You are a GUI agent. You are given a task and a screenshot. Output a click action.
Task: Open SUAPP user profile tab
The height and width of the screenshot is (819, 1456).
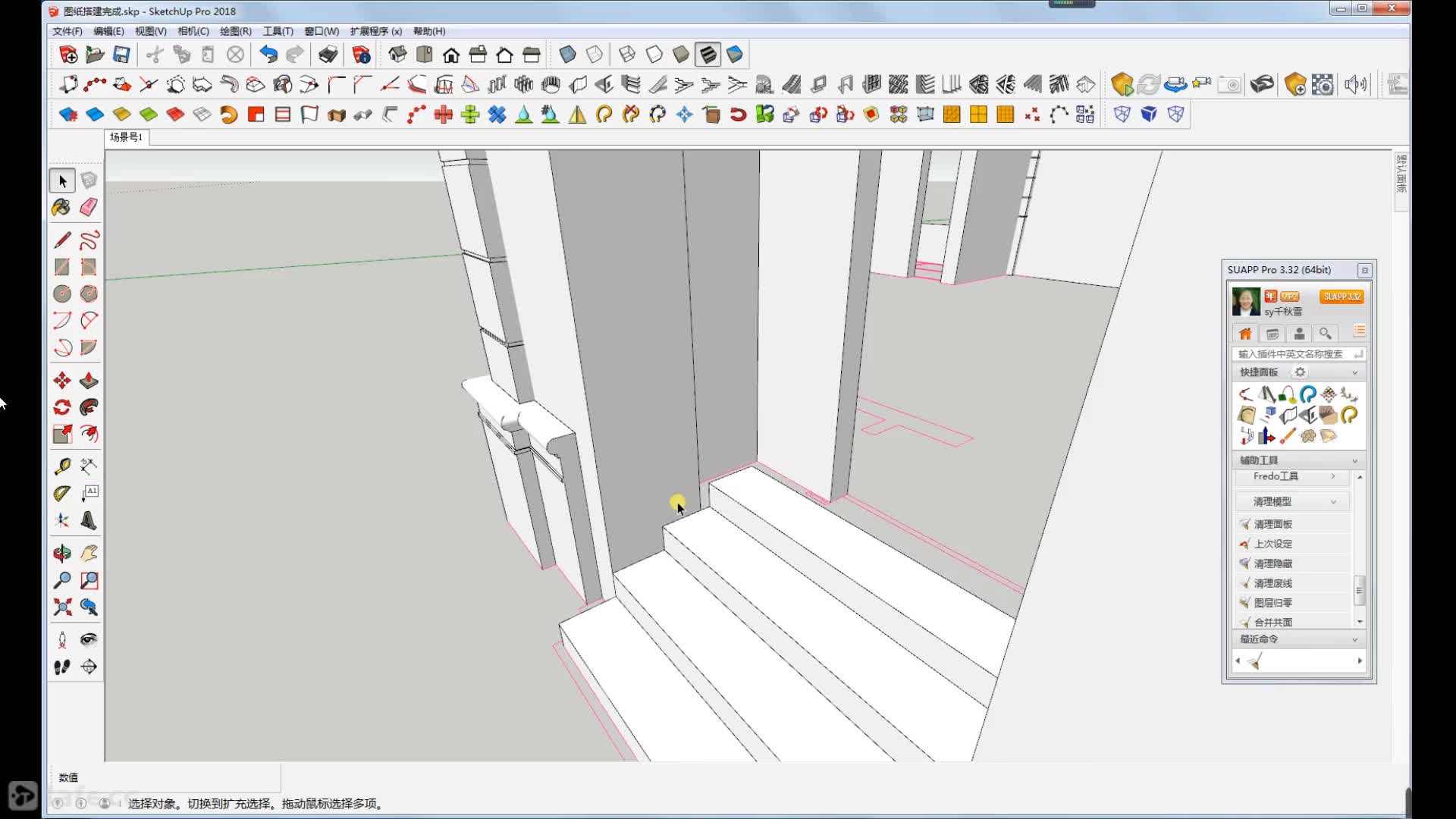(x=1299, y=334)
